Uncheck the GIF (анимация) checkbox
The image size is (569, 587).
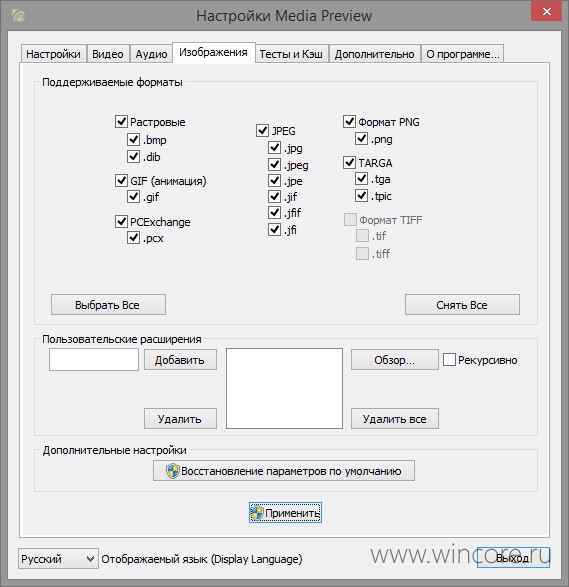point(121,180)
